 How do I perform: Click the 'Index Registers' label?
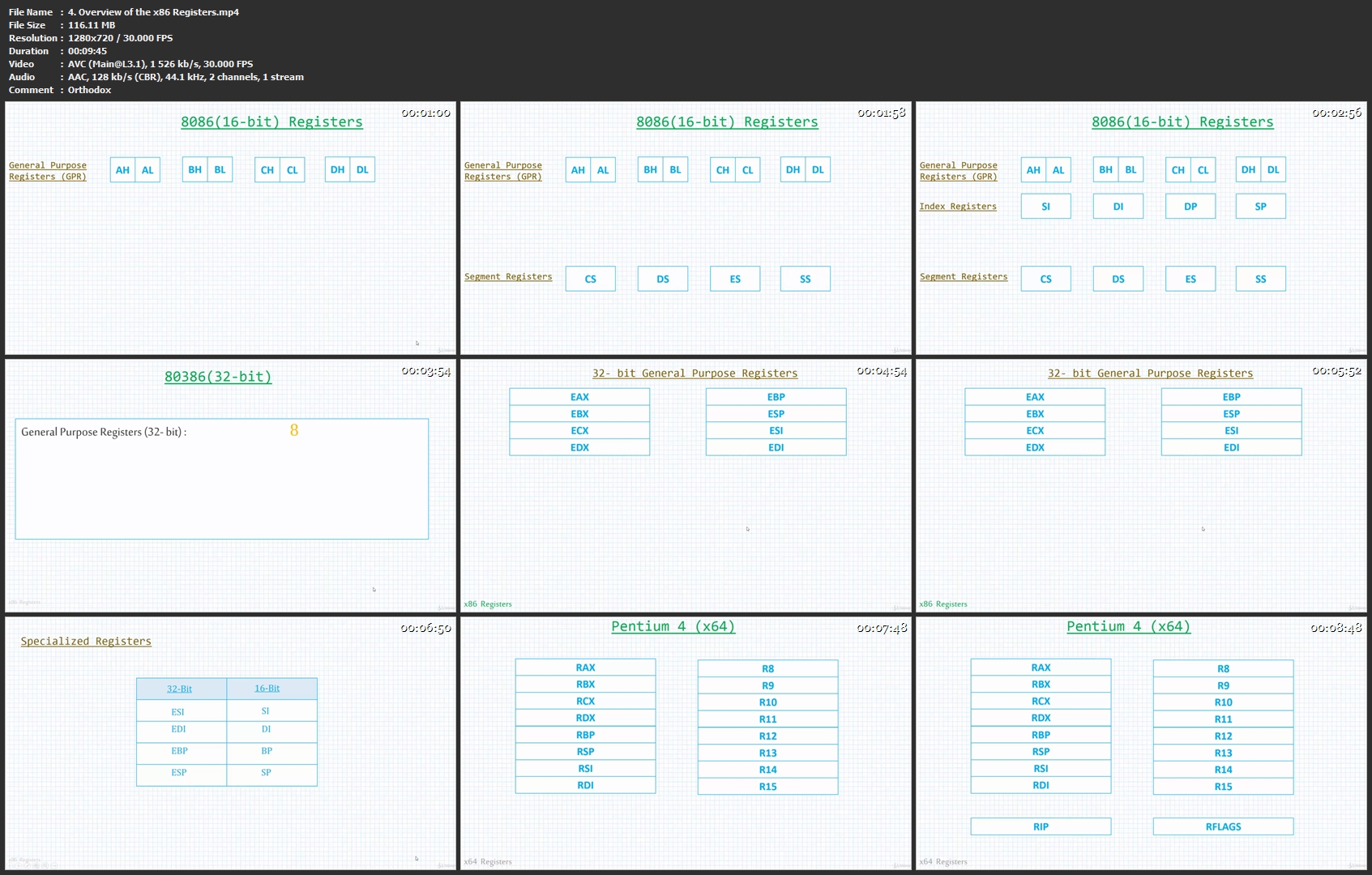(958, 207)
